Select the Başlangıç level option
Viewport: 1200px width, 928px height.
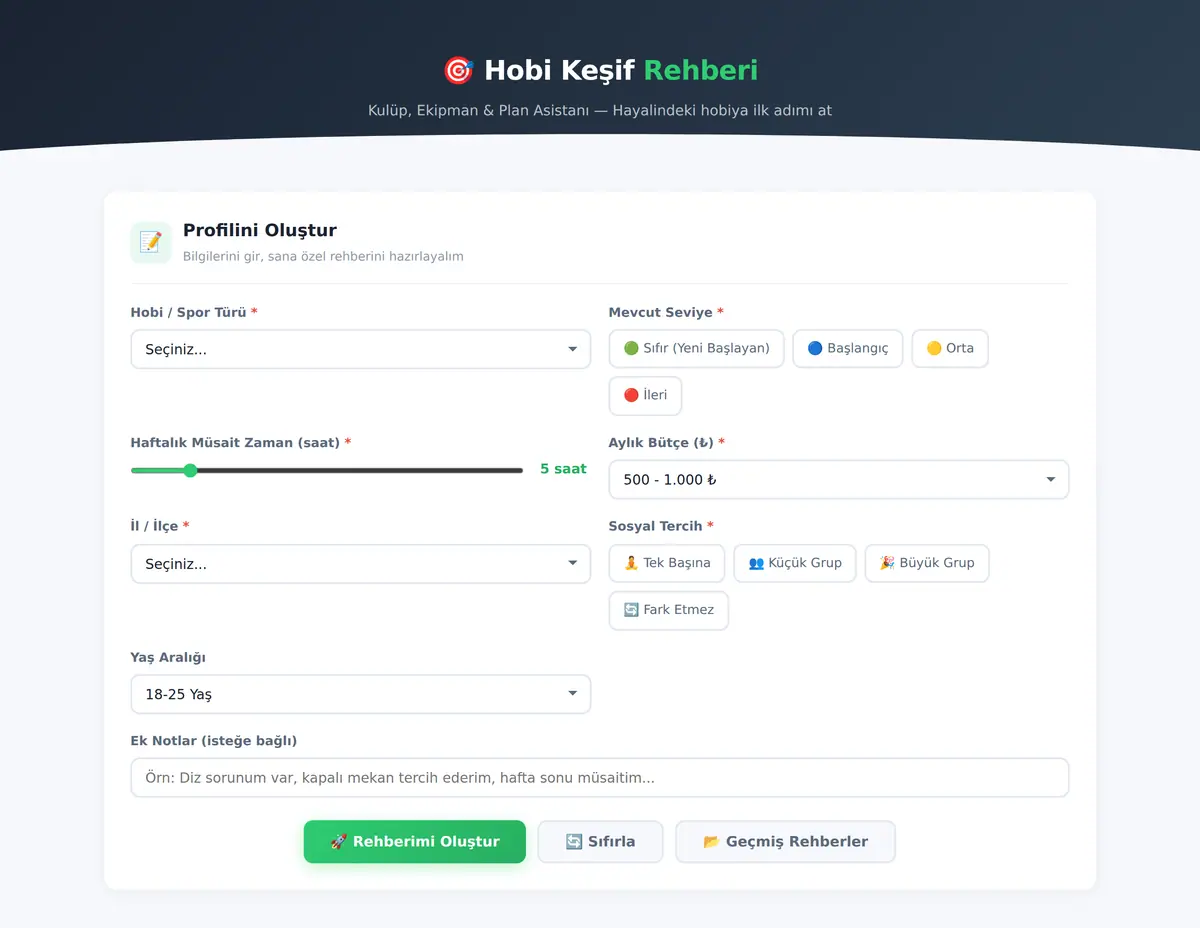848,349
